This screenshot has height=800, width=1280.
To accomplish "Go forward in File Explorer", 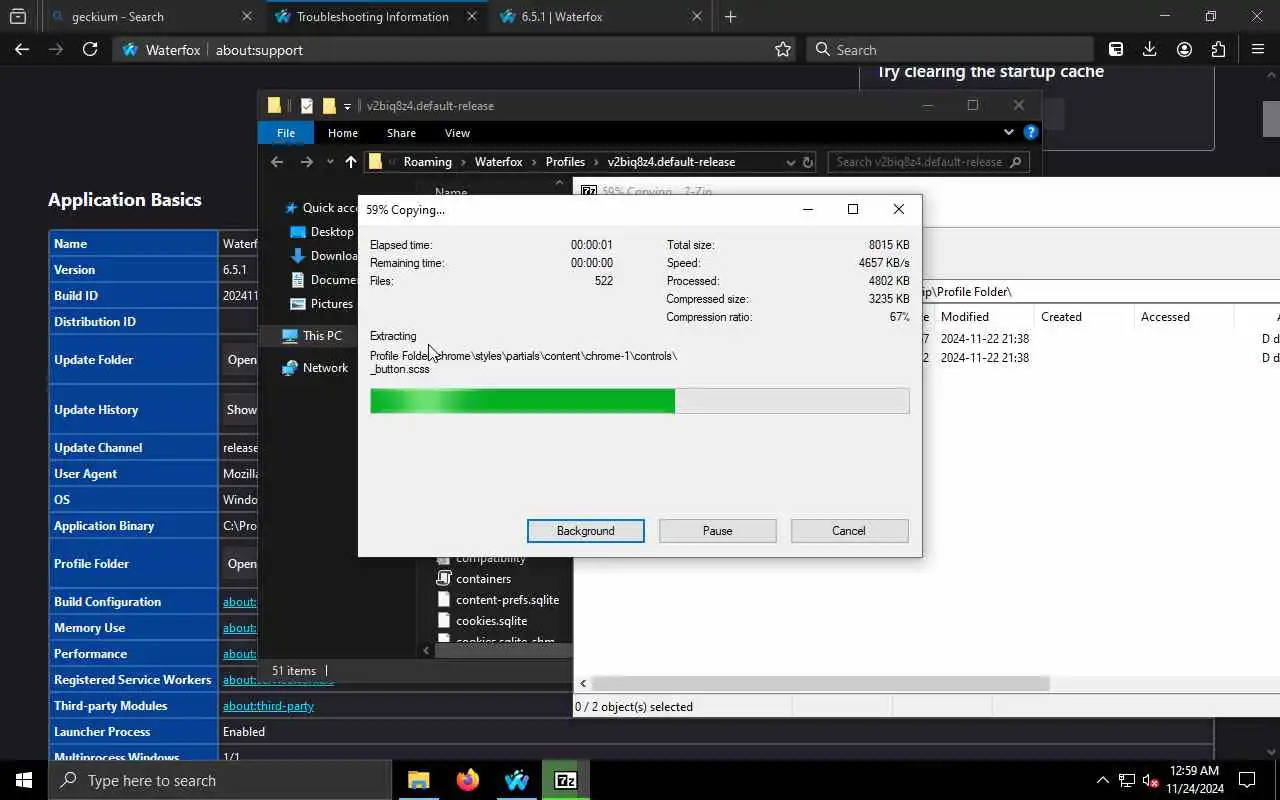I will coord(307,162).
